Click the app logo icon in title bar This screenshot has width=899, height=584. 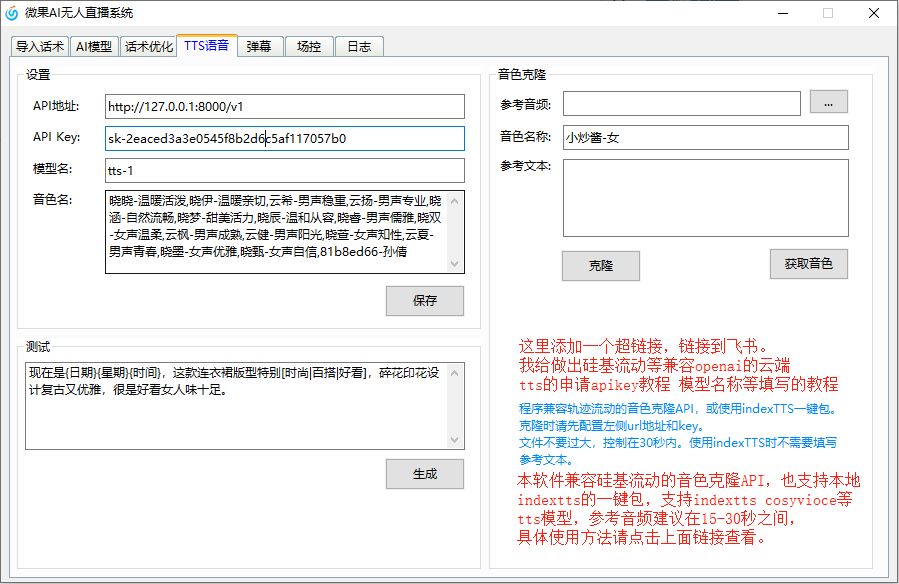click(x=12, y=13)
